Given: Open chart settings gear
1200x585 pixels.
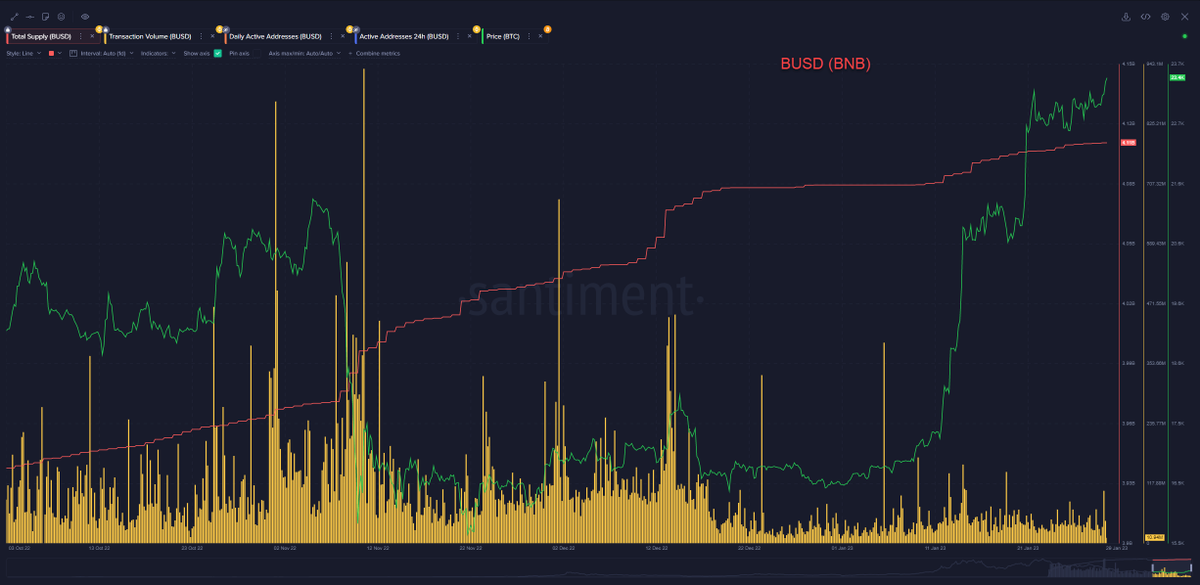Looking at the screenshot, I should (x=1165, y=17).
